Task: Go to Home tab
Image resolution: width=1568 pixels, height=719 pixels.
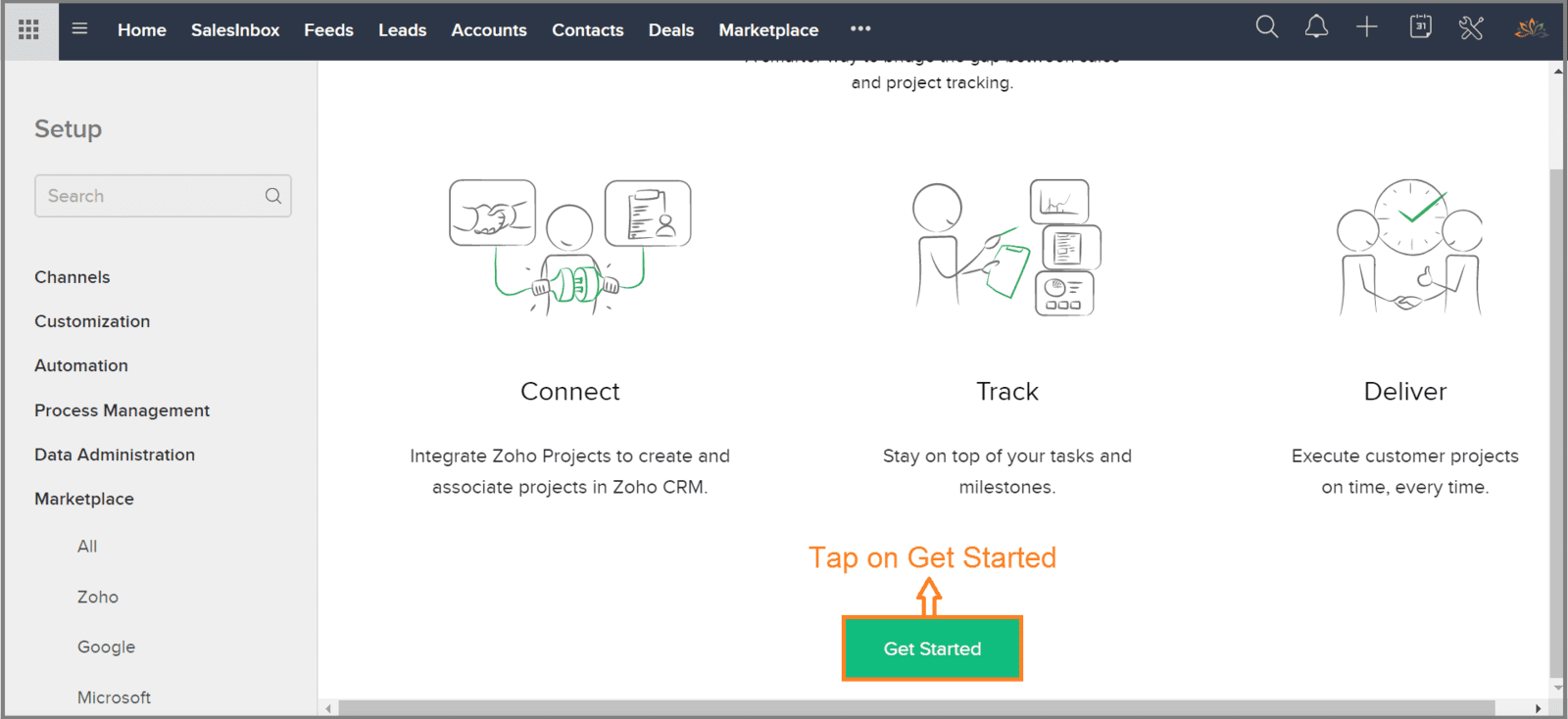Action: click(142, 30)
